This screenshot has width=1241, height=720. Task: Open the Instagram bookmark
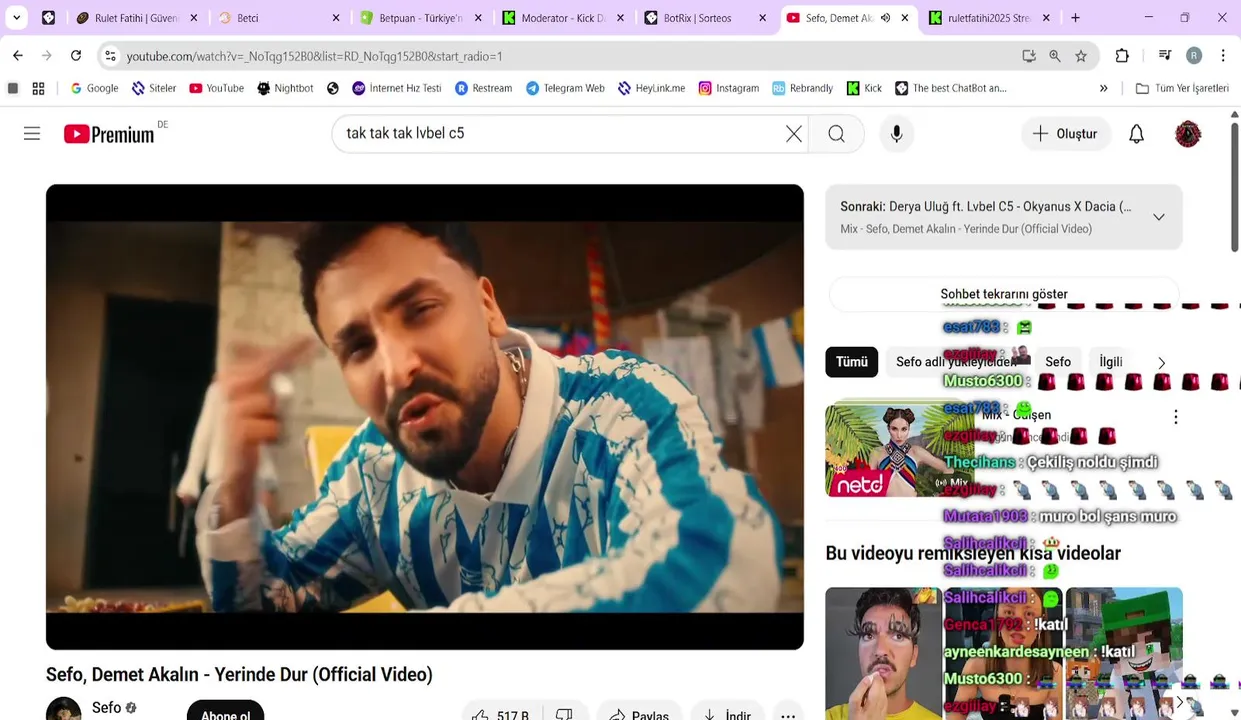(728, 88)
